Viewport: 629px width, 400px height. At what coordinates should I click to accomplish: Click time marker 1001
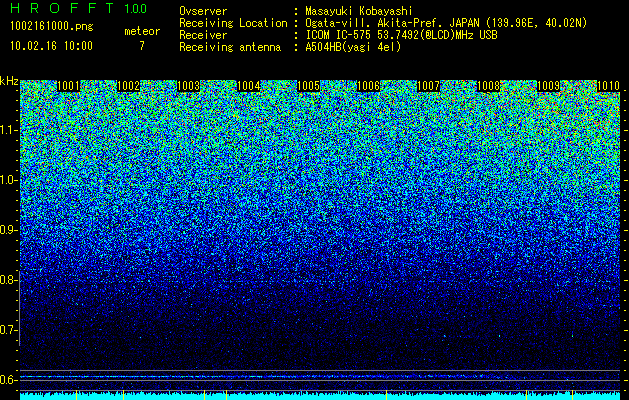pyautogui.click(x=68, y=86)
